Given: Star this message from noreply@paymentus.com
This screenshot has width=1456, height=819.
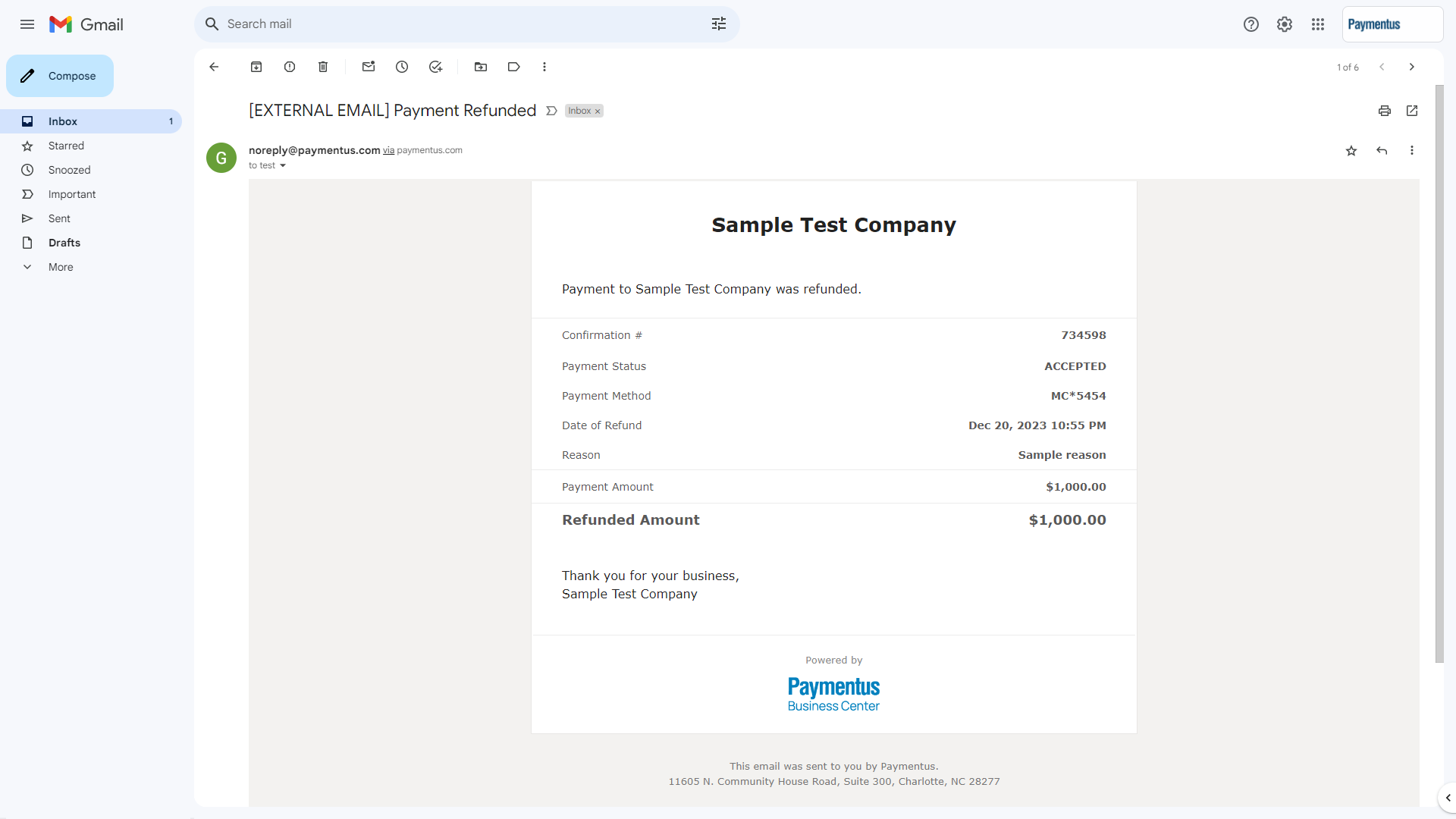Looking at the screenshot, I should click(x=1351, y=151).
